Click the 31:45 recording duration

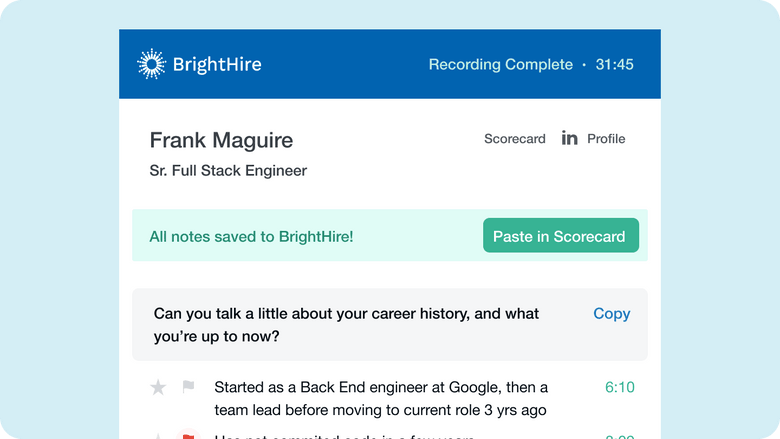tap(614, 64)
